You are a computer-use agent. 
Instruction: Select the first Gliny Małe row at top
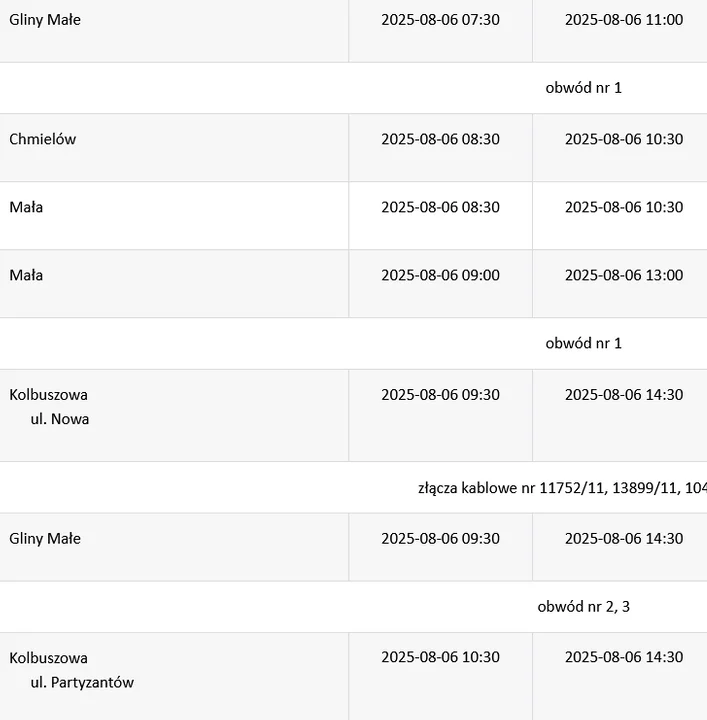354,31
